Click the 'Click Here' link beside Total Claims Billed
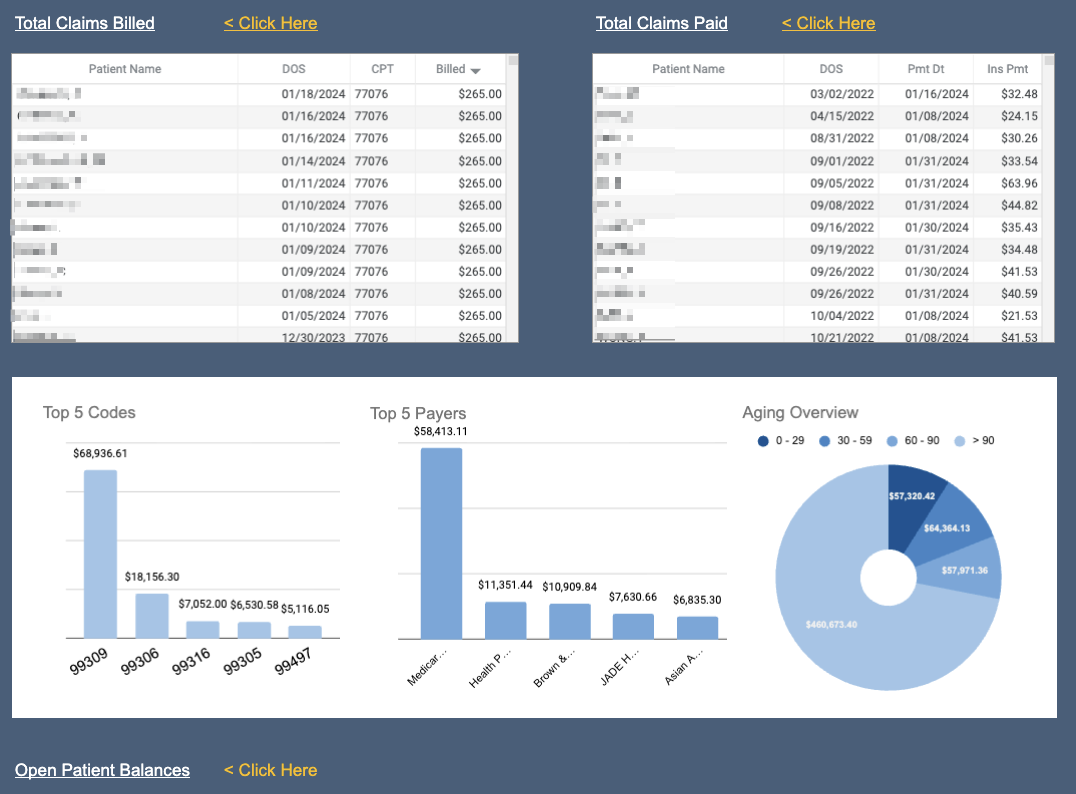 270,23
